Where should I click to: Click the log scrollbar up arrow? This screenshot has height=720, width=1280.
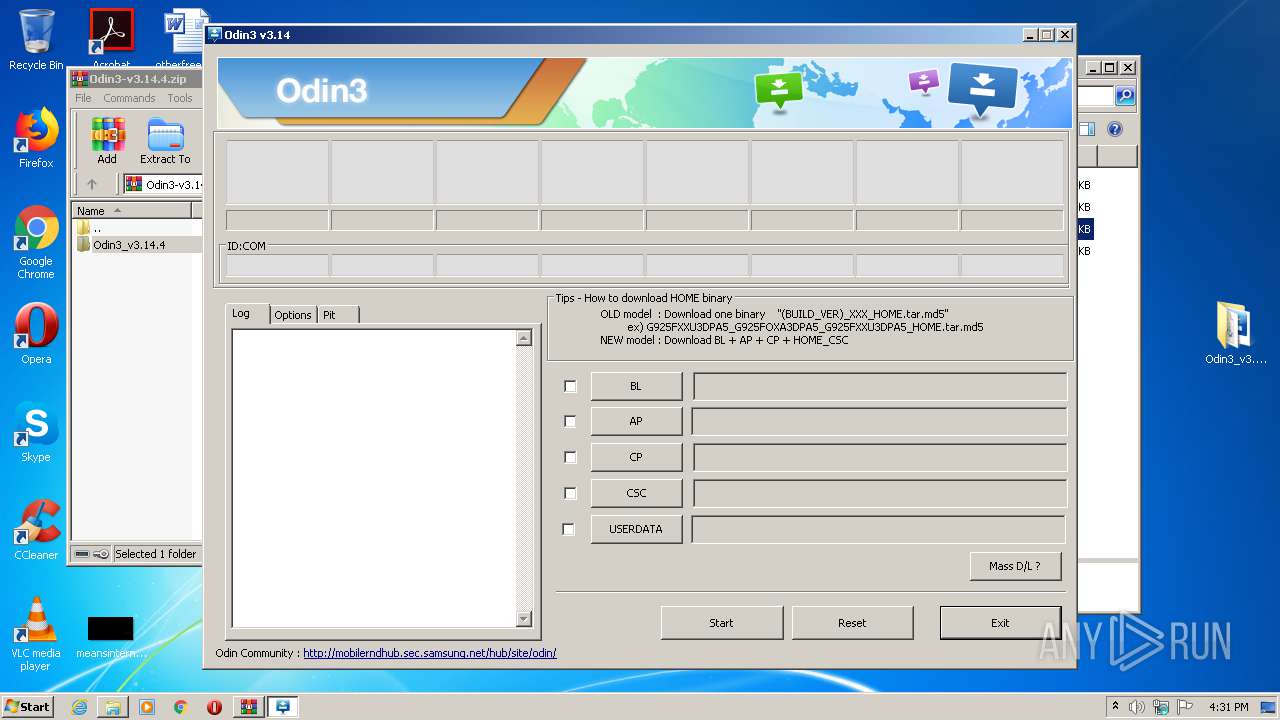click(524, 339)
